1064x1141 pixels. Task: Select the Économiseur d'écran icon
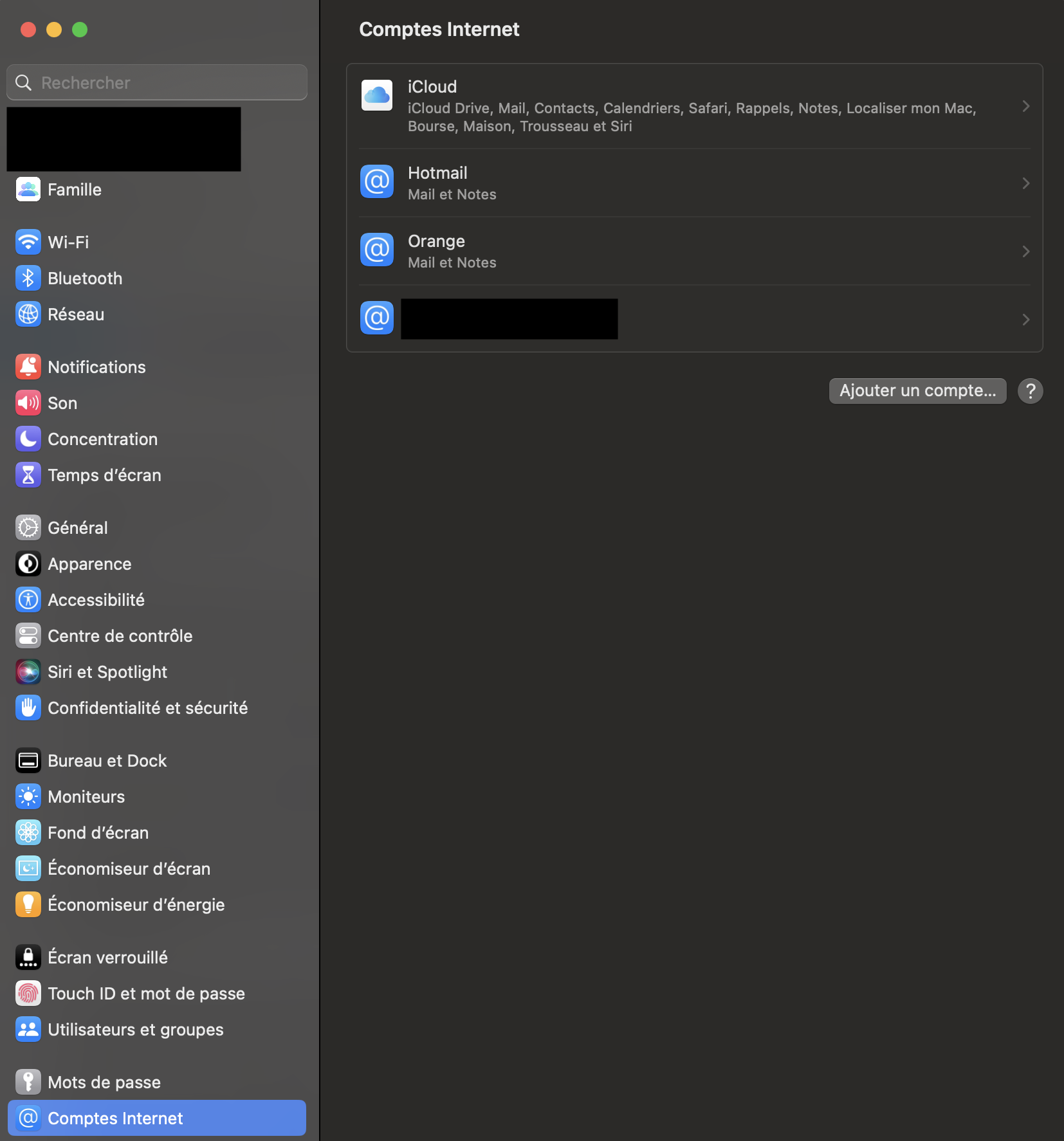click(28, 869)
